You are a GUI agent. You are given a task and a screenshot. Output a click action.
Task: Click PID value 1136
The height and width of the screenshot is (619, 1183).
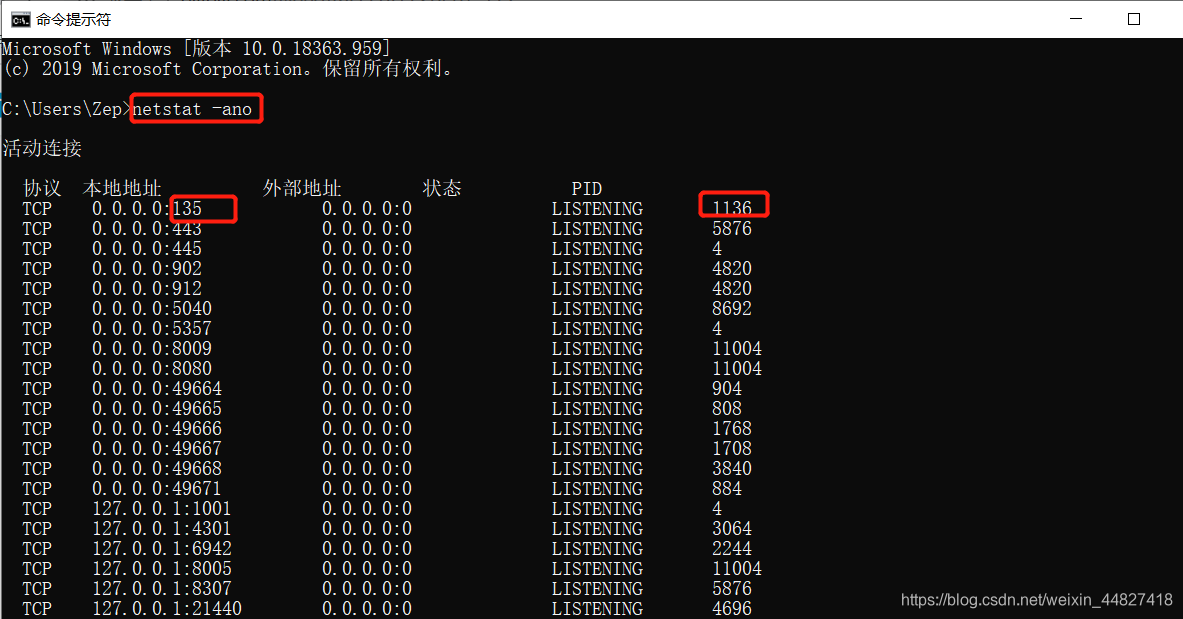click(732, 208)
